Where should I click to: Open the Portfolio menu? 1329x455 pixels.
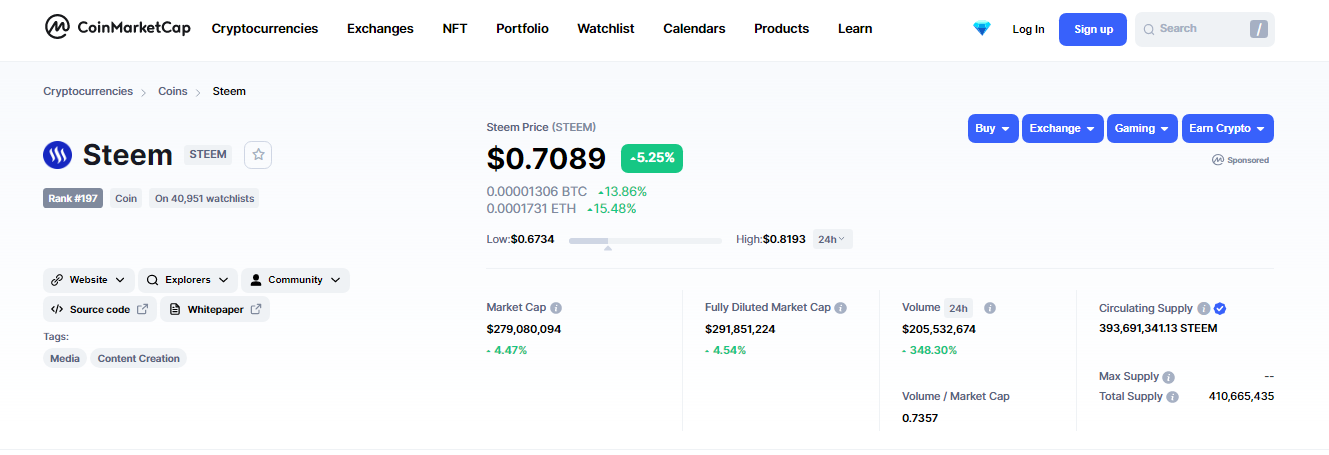coord(522,28)
